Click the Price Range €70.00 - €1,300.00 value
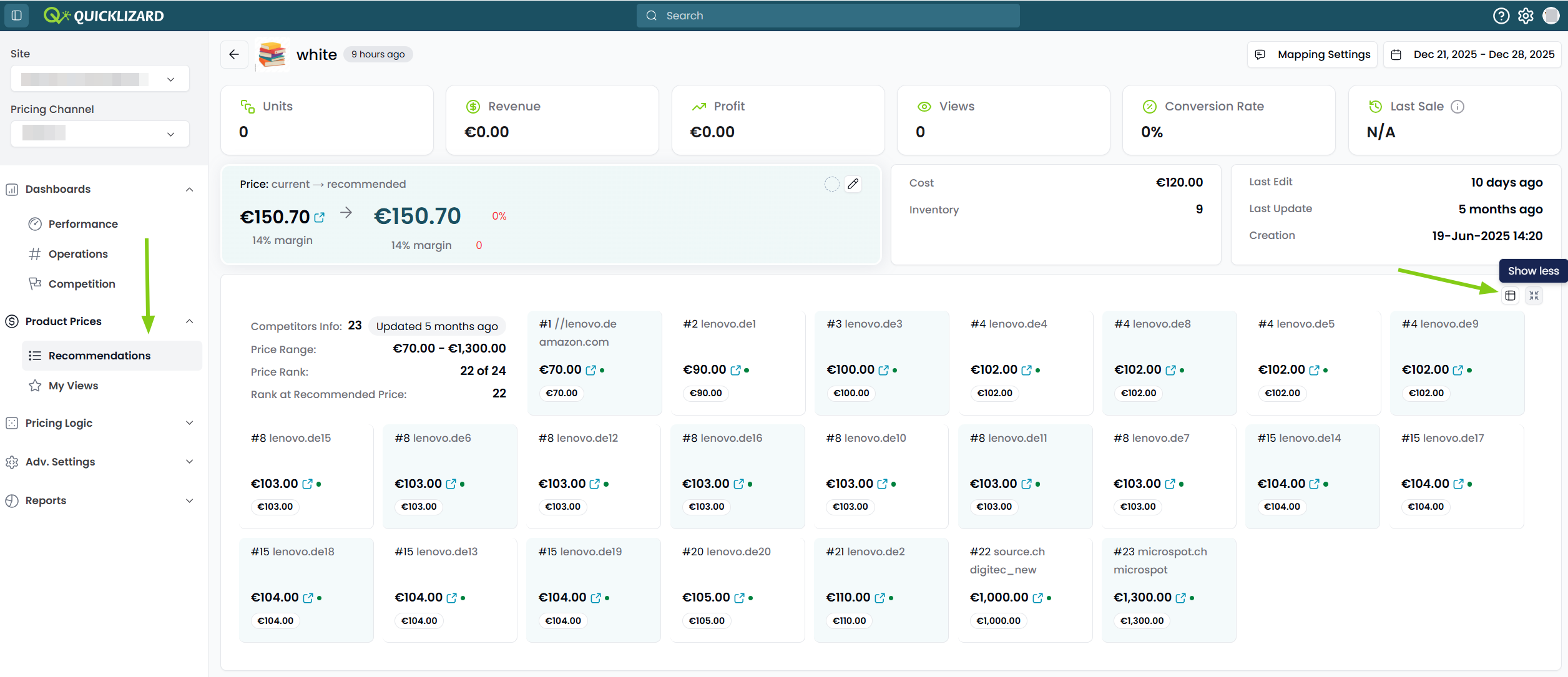Screen dimensions: 1568x677 [x=449, y=348]
